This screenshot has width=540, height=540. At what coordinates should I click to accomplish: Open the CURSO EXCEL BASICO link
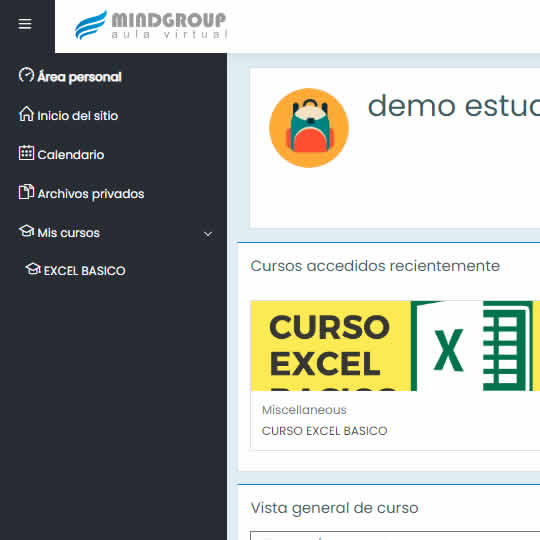coord(324,431)
